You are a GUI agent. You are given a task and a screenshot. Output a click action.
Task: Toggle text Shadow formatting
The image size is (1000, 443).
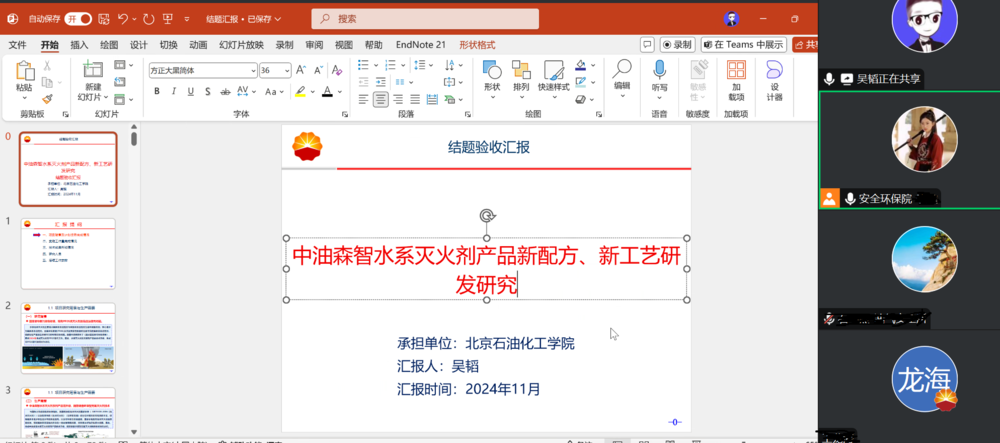coord(208,92)
